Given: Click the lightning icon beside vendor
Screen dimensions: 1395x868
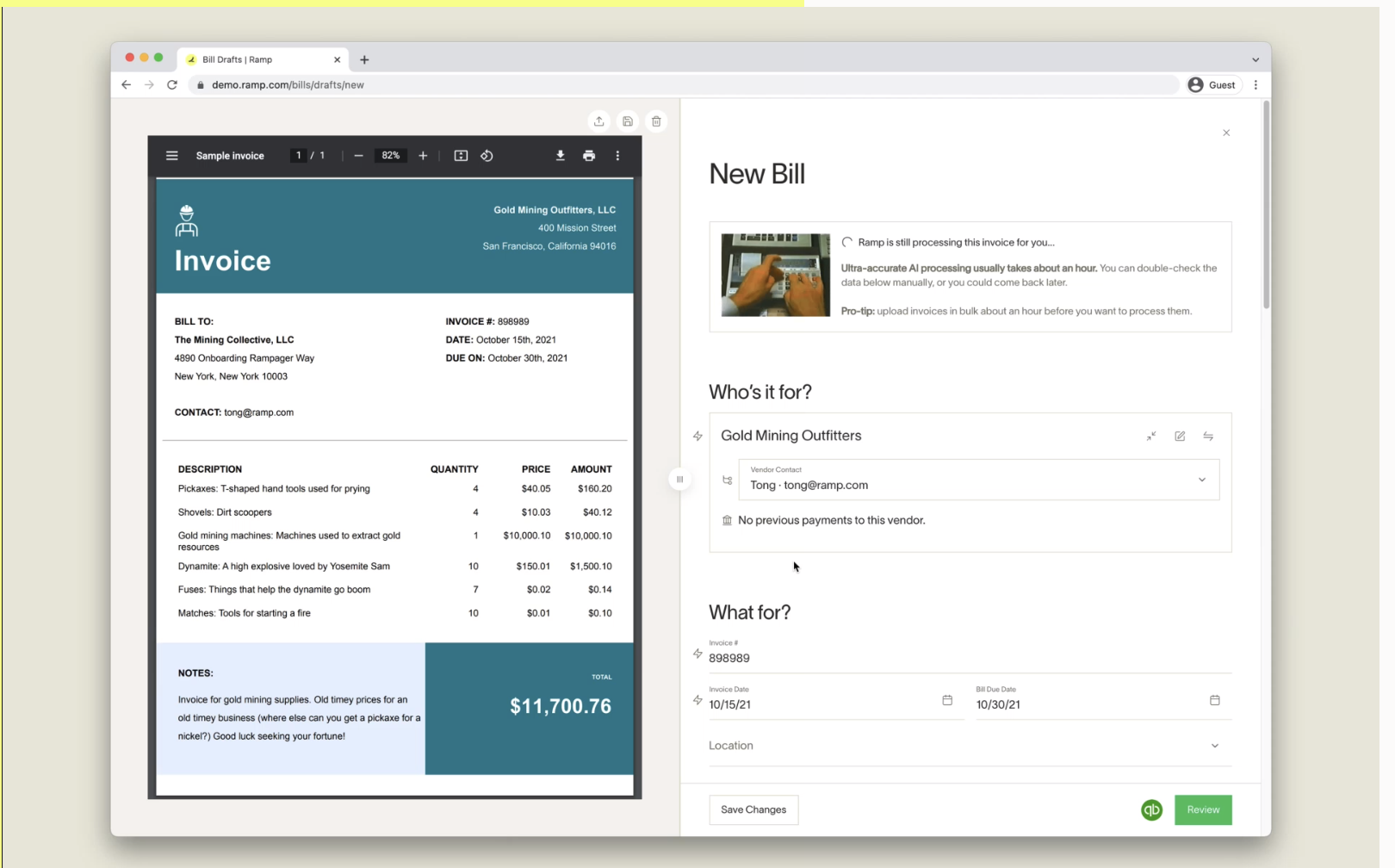Looking at the screenshot, I should 697,437.
